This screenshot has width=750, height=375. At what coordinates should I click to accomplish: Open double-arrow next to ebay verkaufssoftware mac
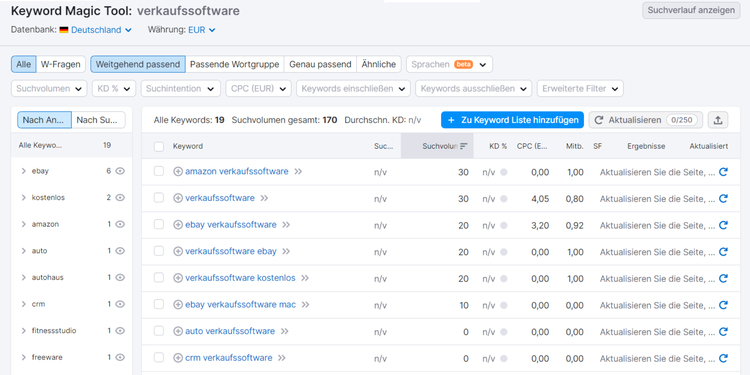click(x=306, y=304)
